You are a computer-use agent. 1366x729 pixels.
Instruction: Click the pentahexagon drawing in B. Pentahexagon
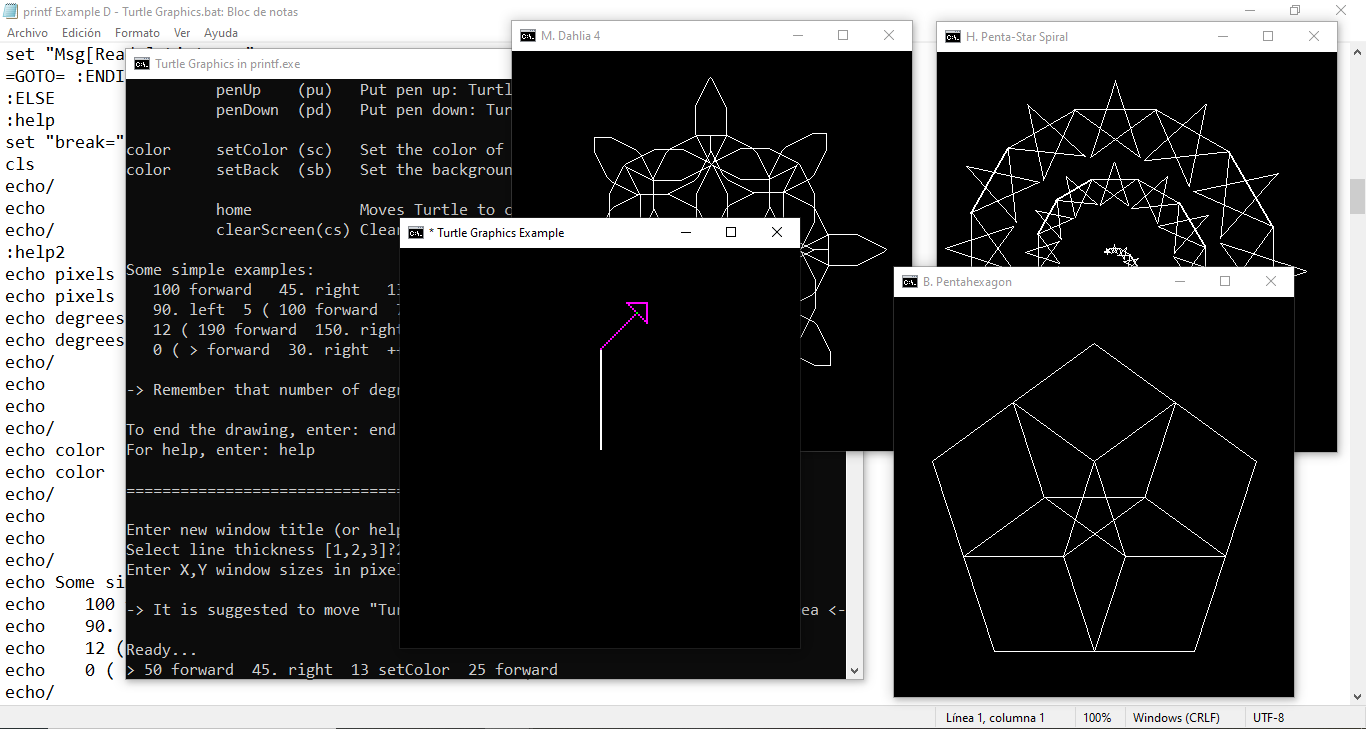click(x=1094, y=498)
